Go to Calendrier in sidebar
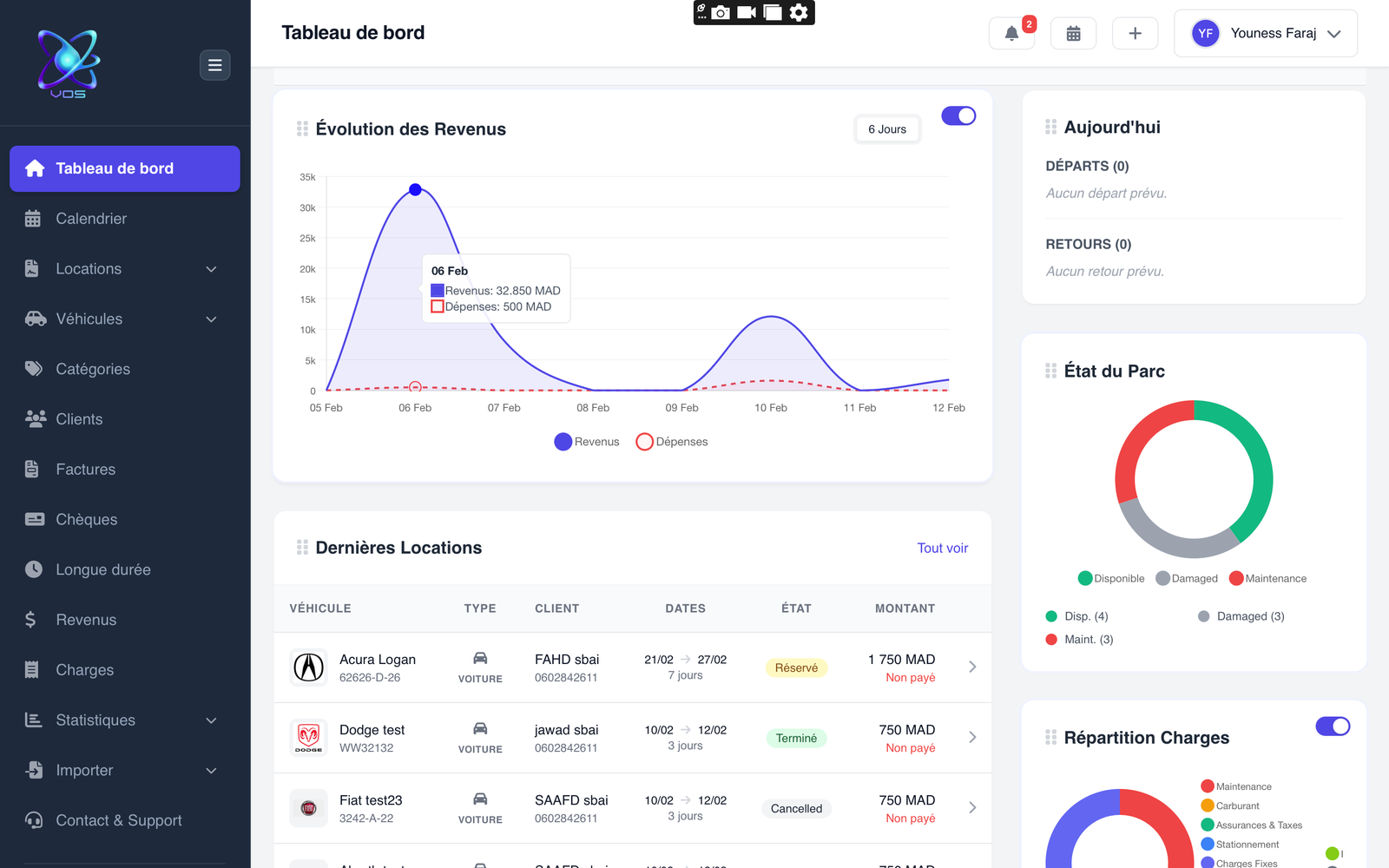The image size is (1389, 868). 91,219
